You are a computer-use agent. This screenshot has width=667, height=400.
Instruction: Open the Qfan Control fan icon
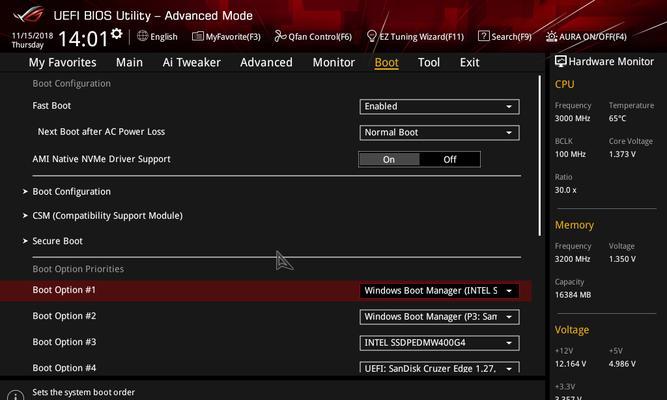point(280,36)
